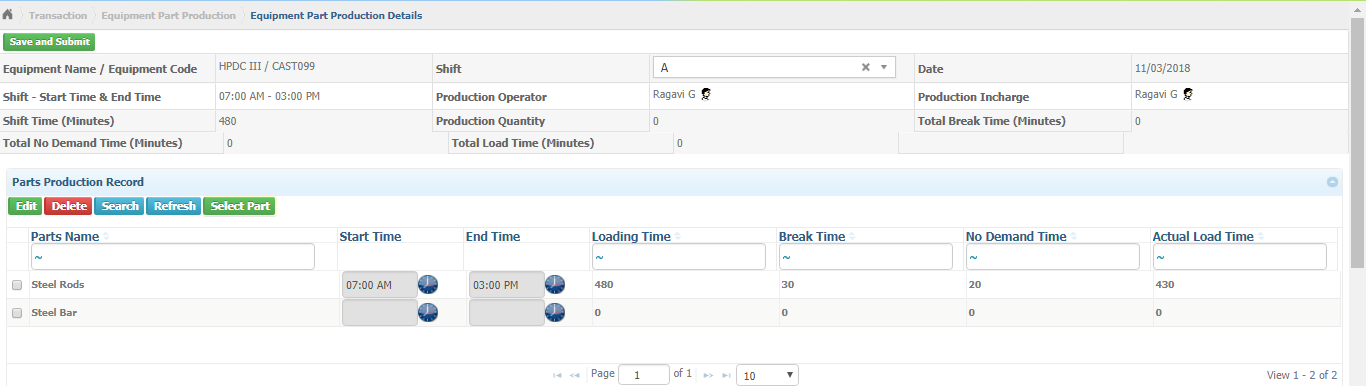Click Steel Rods no demand value 20

click(x=974, y=285)
